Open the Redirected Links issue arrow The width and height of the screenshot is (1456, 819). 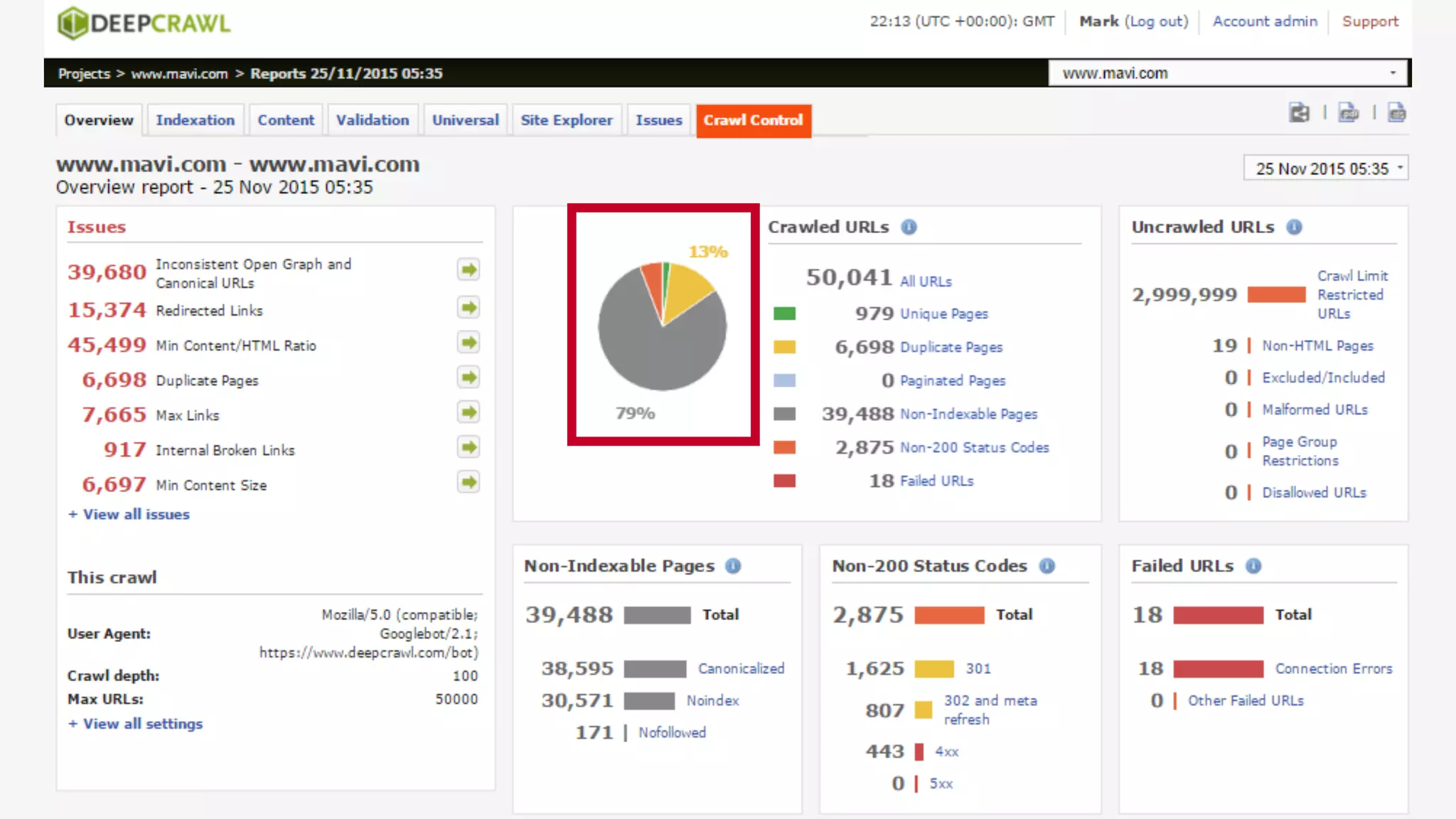[x=468, y=308]
